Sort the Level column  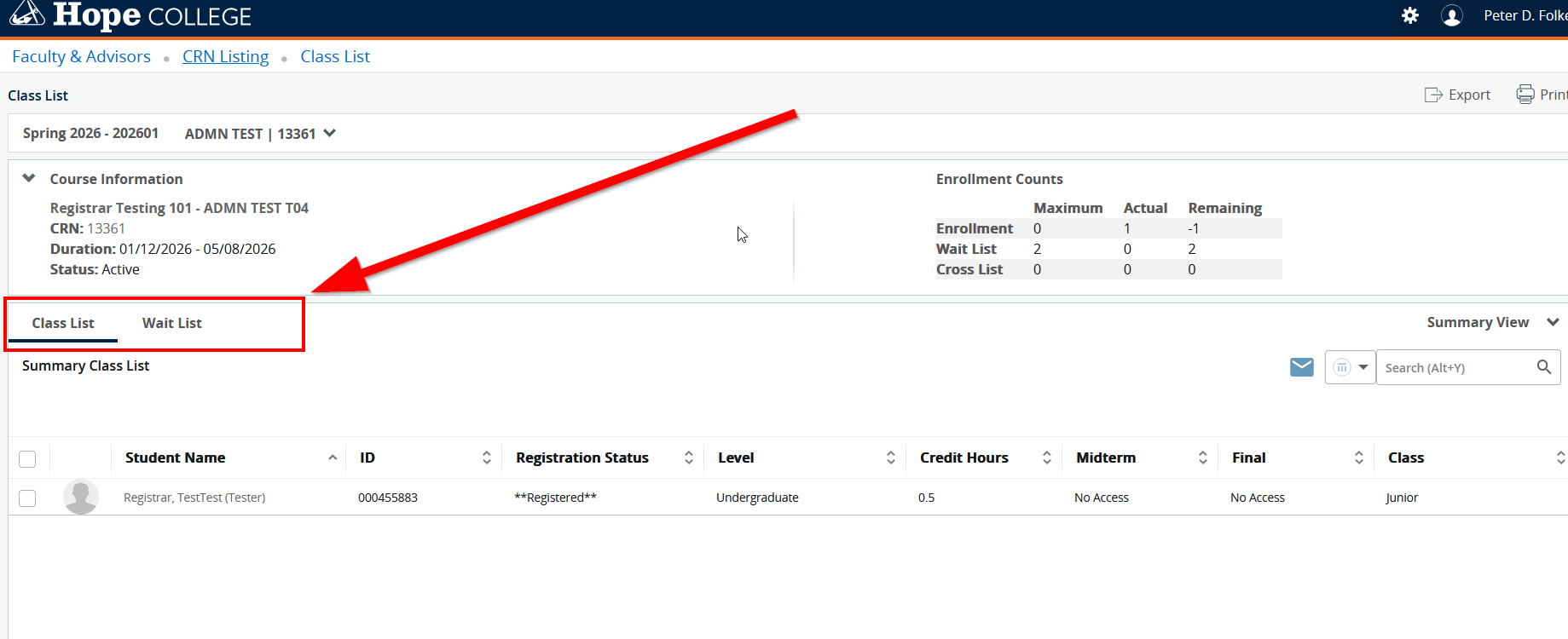891,458
